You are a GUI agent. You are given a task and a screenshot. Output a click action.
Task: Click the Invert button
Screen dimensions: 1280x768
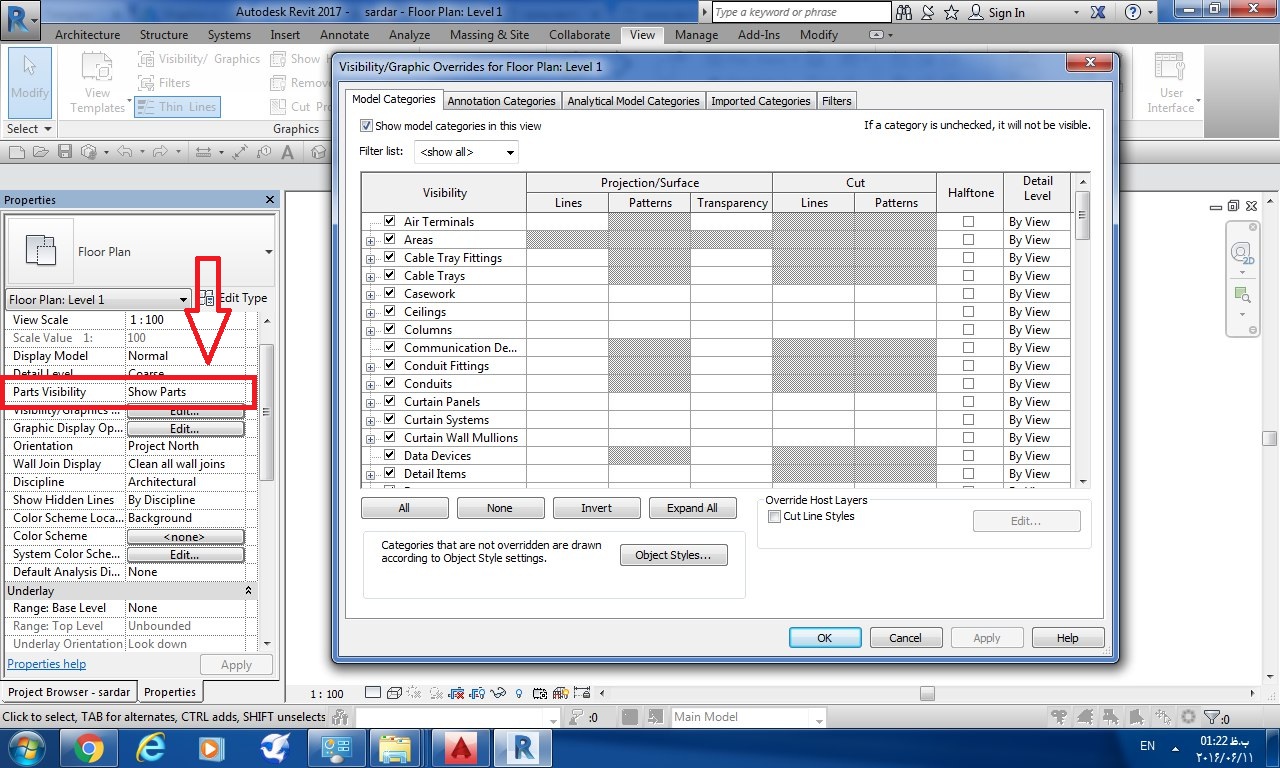[x=596, y=508]
